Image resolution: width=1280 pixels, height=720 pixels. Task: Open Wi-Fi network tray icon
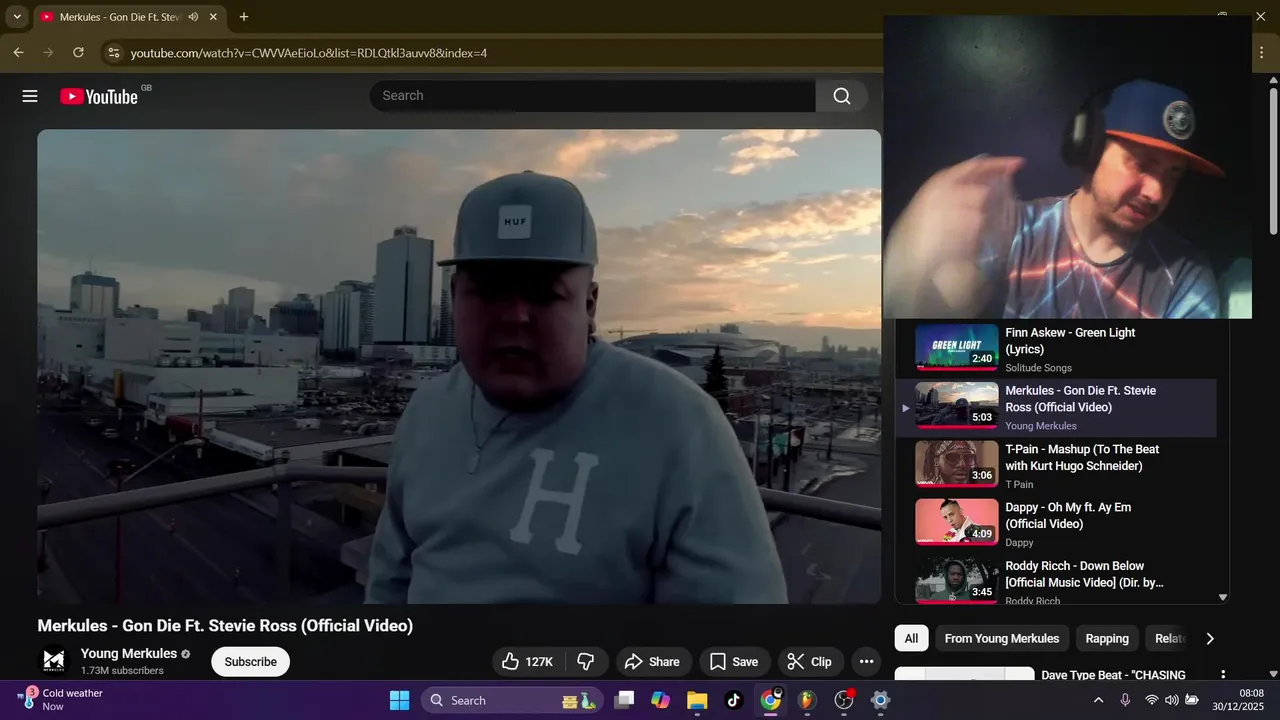pos(1152,700)
